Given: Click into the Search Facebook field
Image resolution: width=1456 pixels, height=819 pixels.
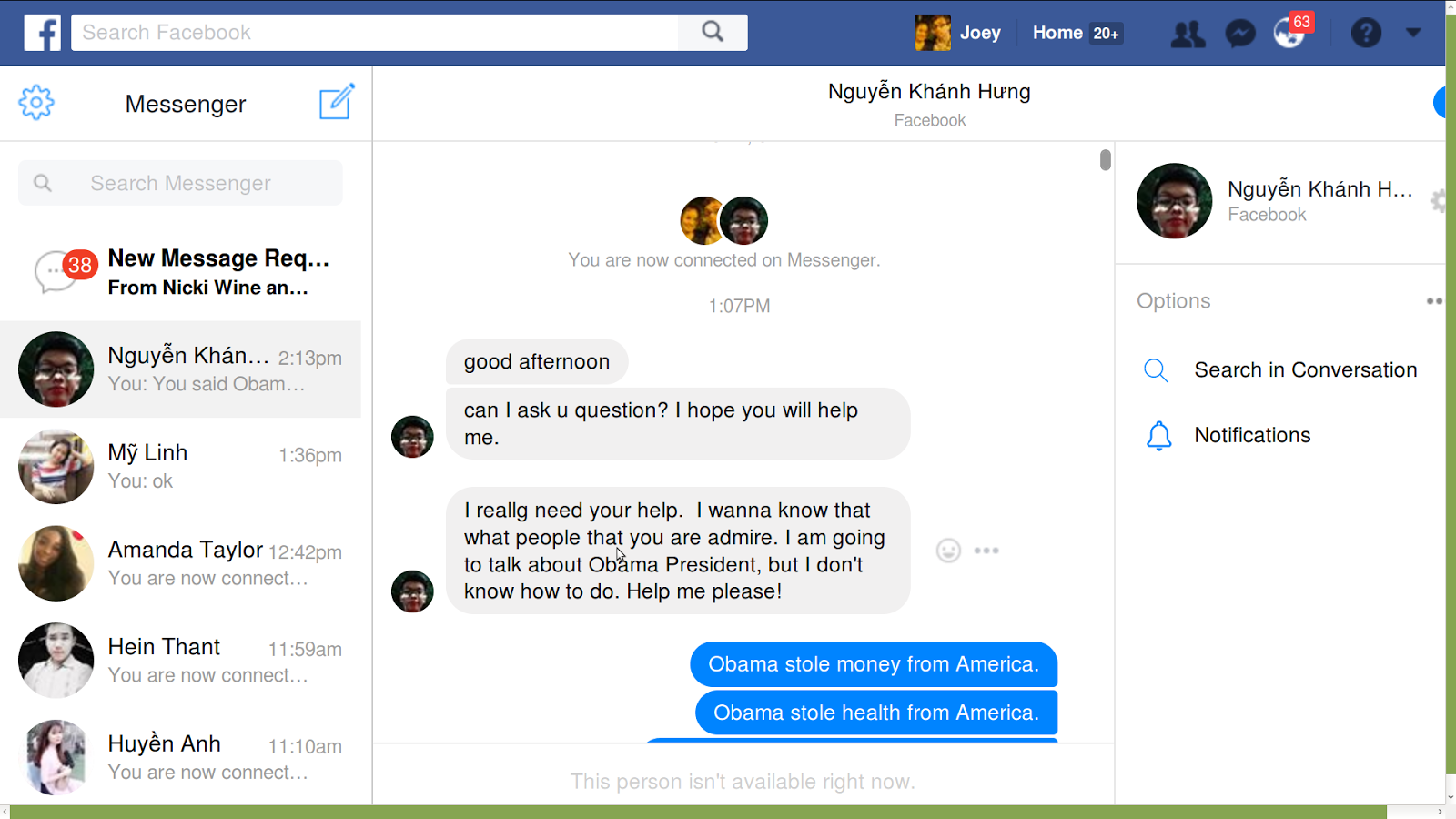Looking at the screenshot, I should pyautogui.click(x=375, y=33).
